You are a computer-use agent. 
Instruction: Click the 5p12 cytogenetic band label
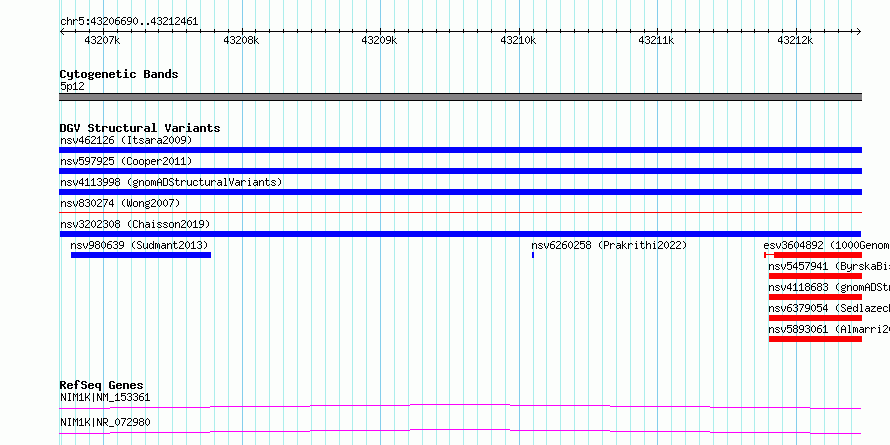tap(72, 86)
